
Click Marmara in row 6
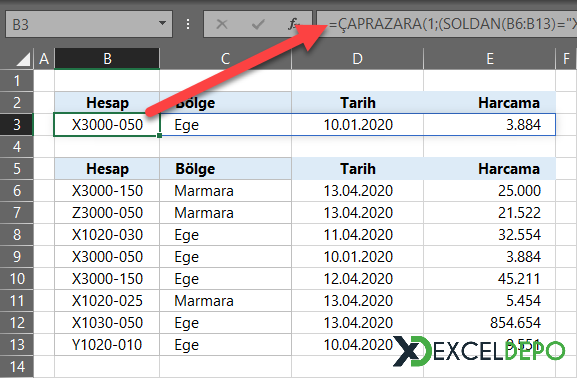(x=204, y=191)
